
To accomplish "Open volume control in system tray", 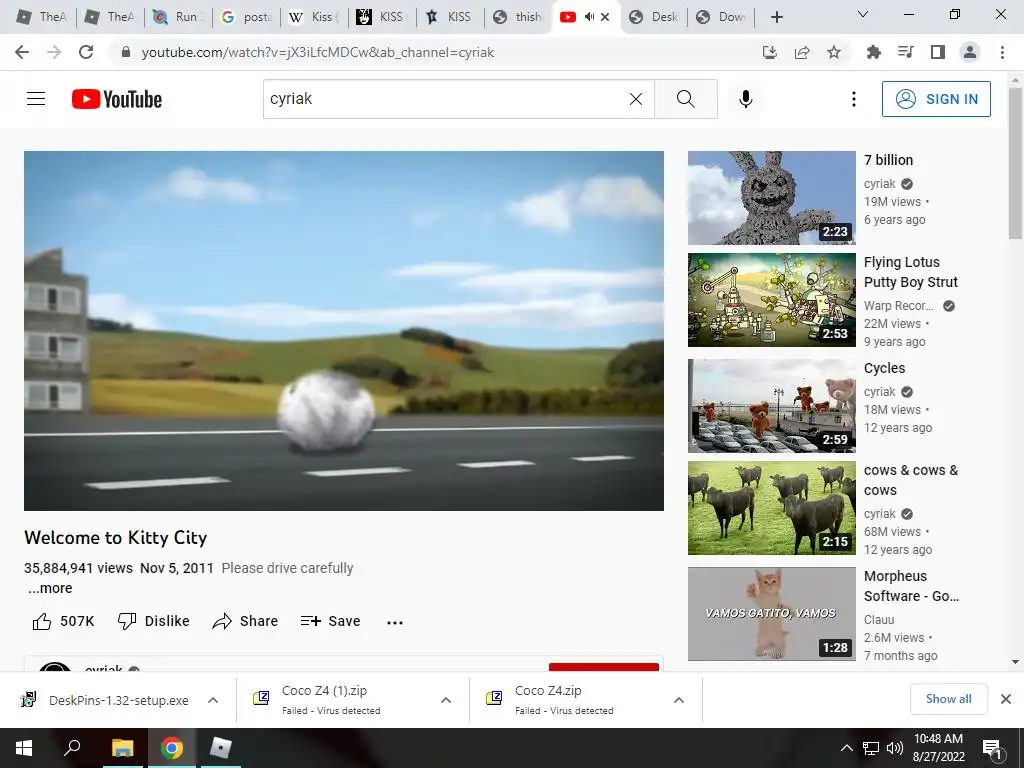I will [895, 748].
